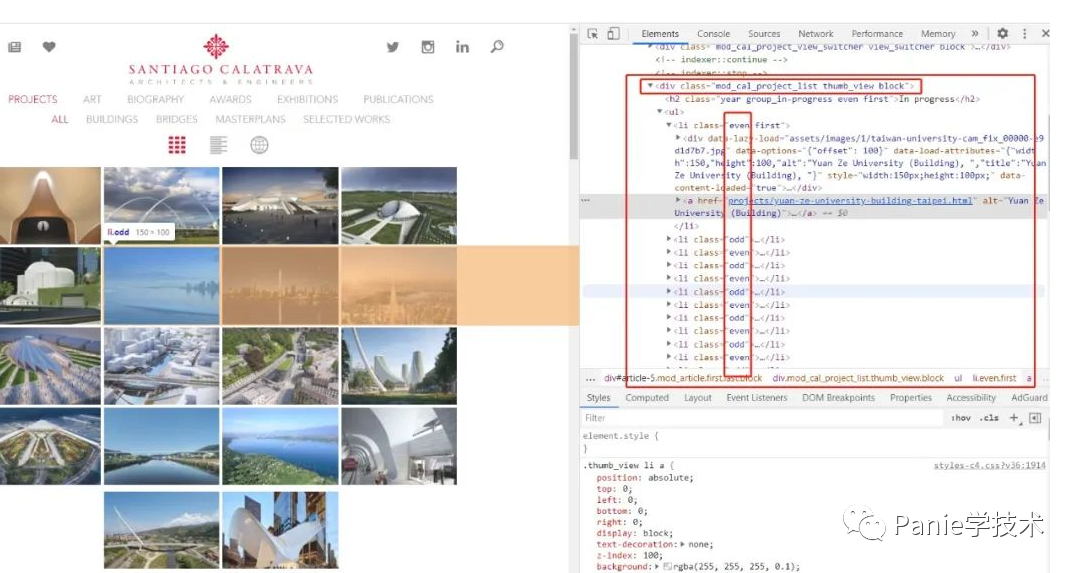Expand the text-decoration none property arrow
1080x573 pixels.
point(682,544)
